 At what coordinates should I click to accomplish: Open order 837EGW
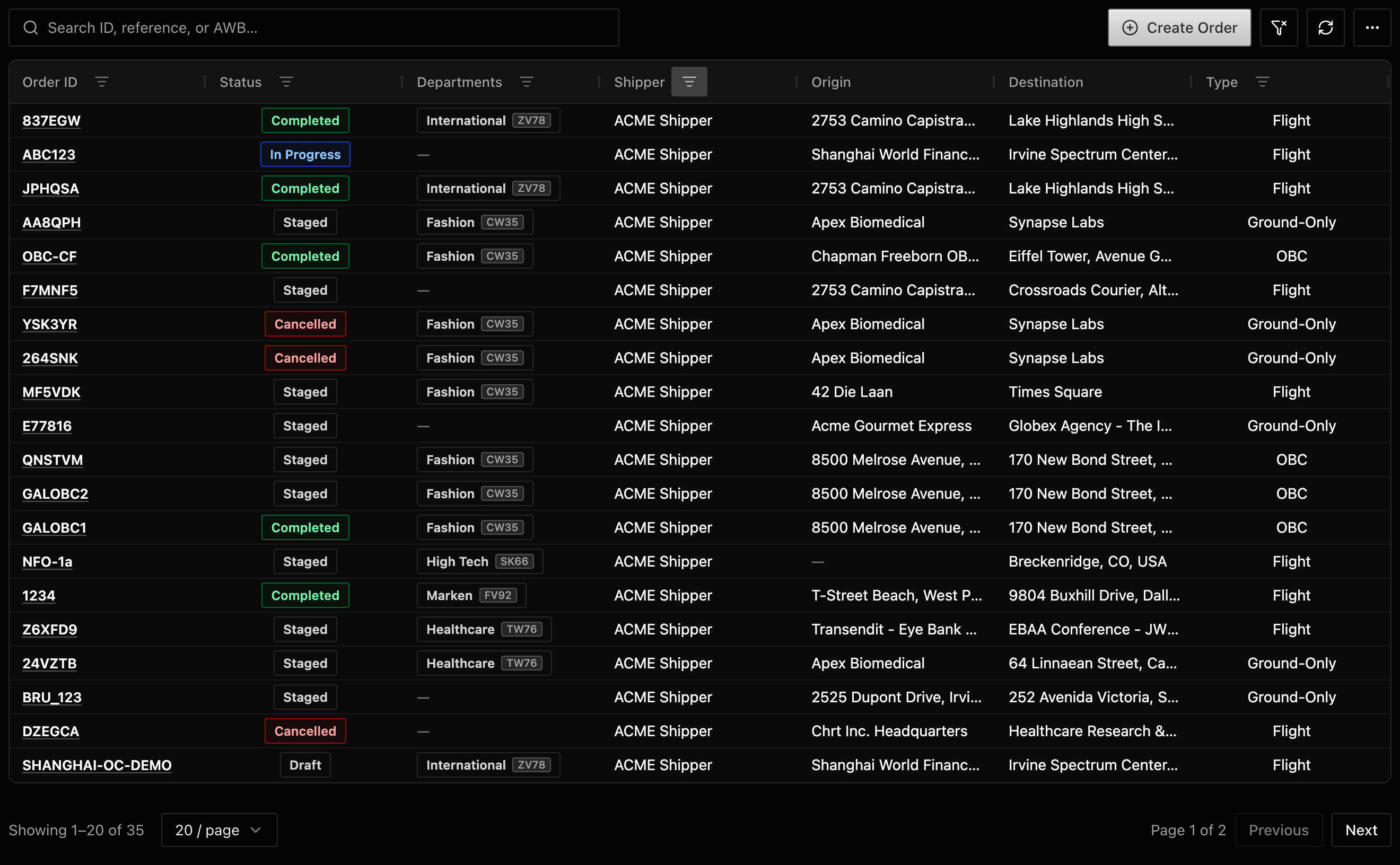[51, 121]
